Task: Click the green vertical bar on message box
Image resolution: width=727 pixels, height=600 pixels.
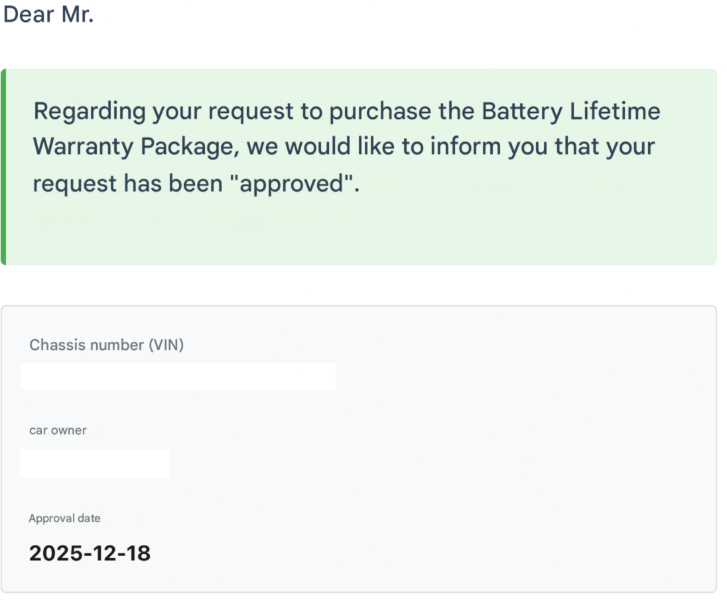Action: (x=3, y=167)
